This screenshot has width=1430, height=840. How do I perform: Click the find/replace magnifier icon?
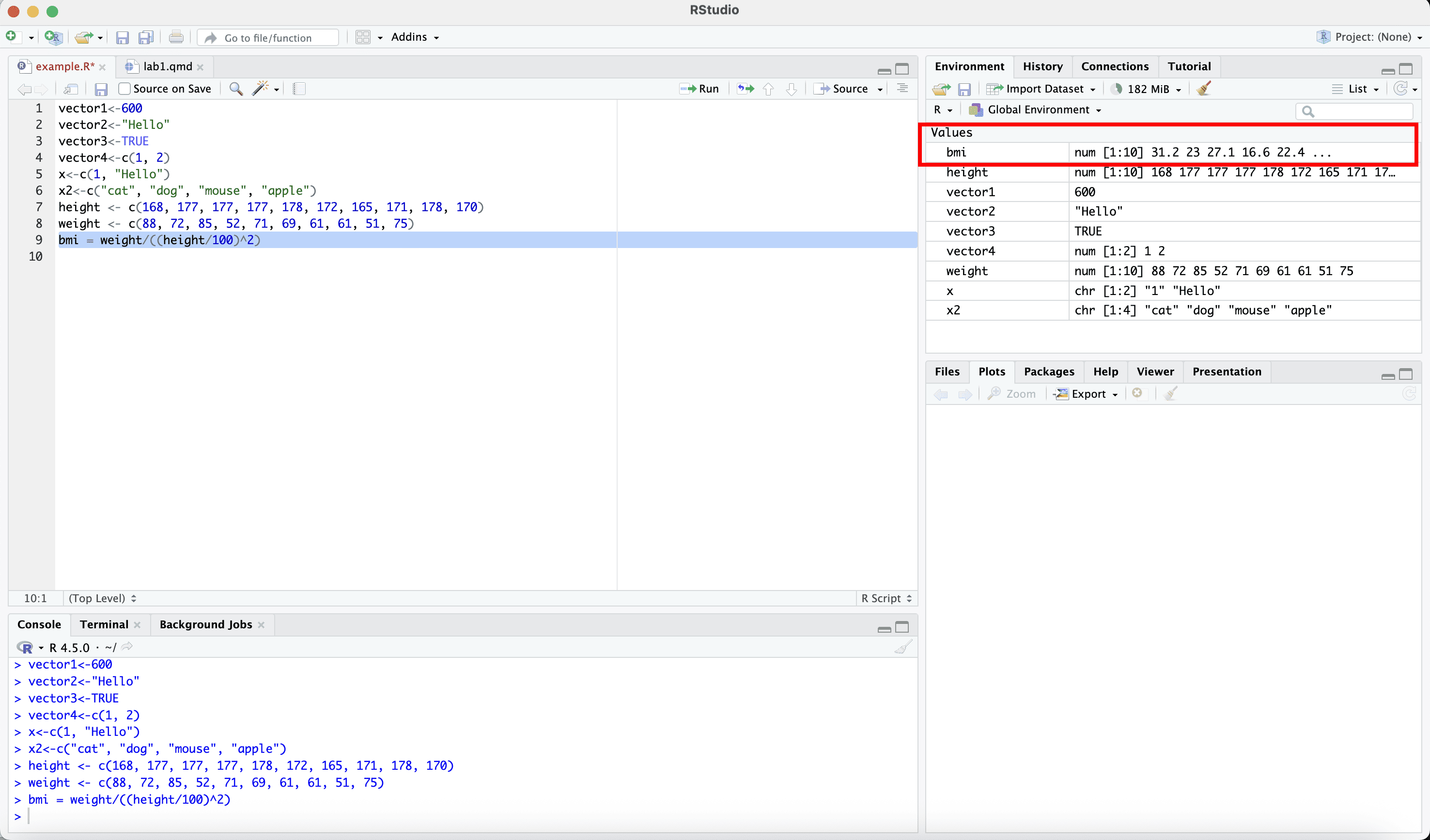236,89
